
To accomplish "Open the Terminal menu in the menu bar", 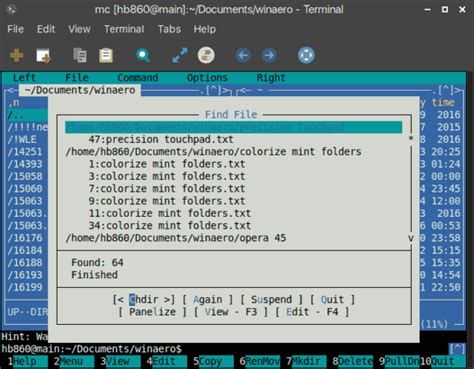I will tap(124, 29).
